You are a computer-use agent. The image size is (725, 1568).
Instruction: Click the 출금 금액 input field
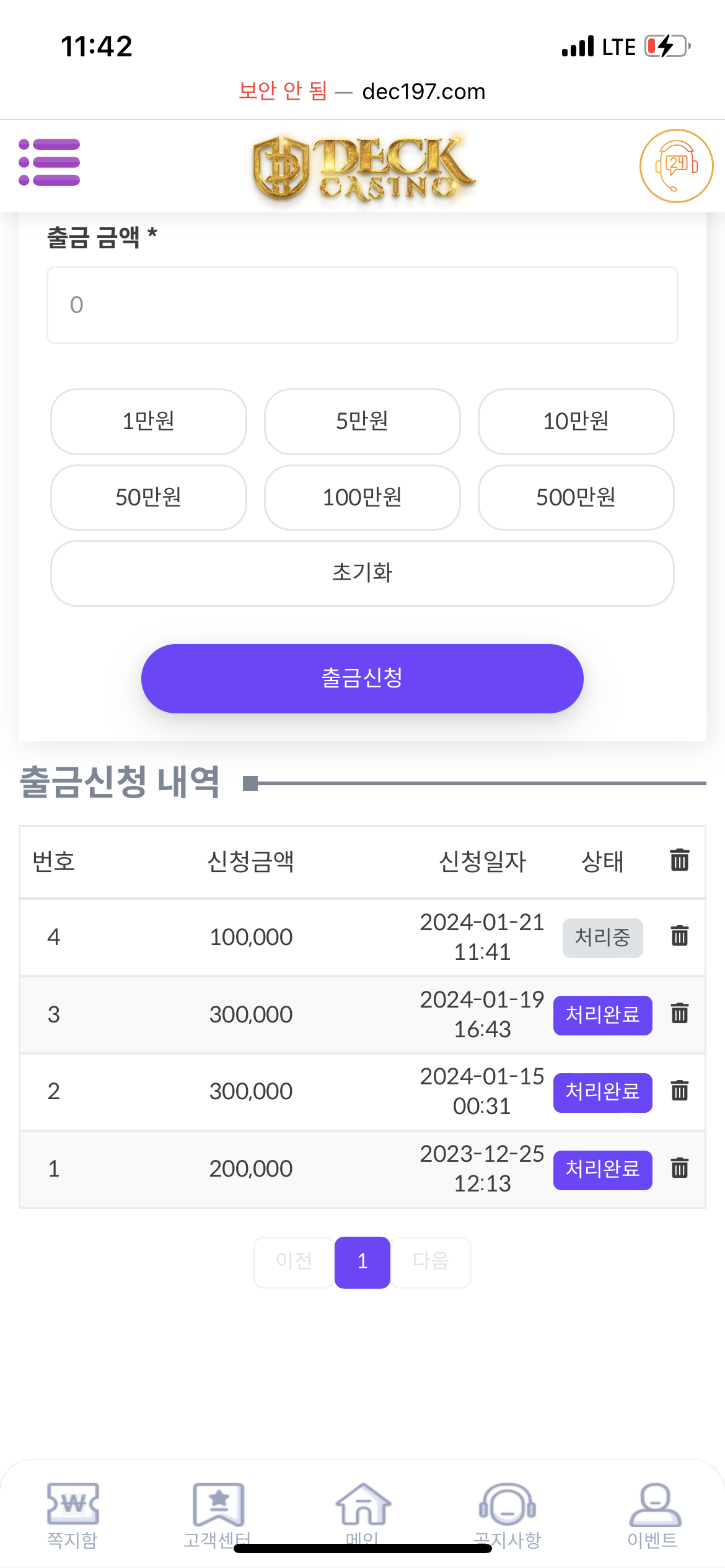click(362, 305)
